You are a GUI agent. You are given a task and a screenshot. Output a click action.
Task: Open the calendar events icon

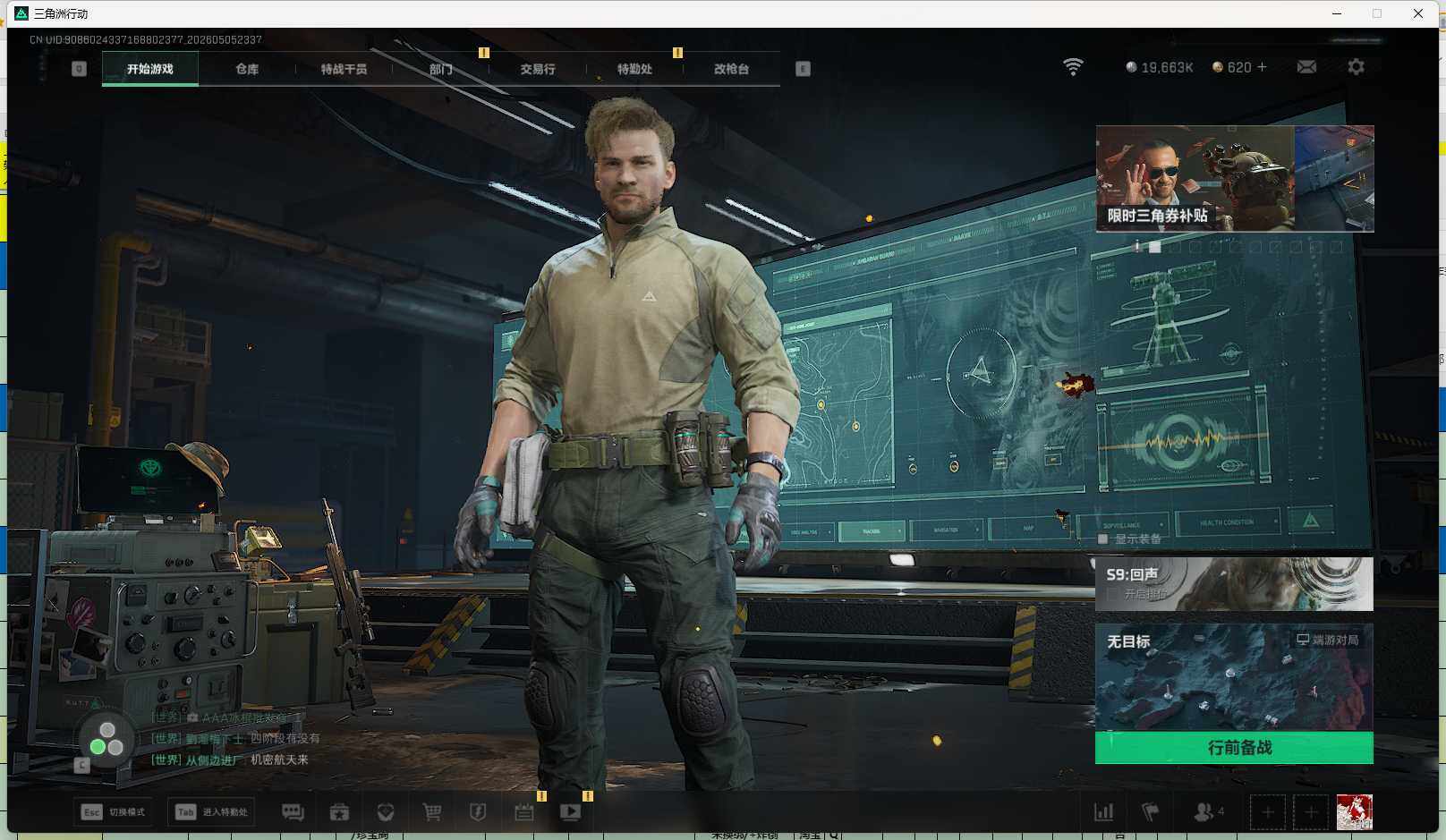pyautogui.click(x=524, y=812)
